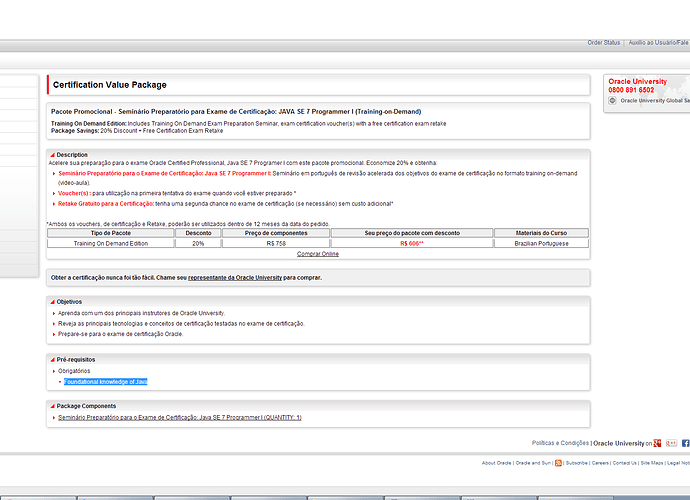Image resolution: width=690 pixels, height=500 pixels.
Task: Click Pacote Promocional title text
Action: pos(236,112)
